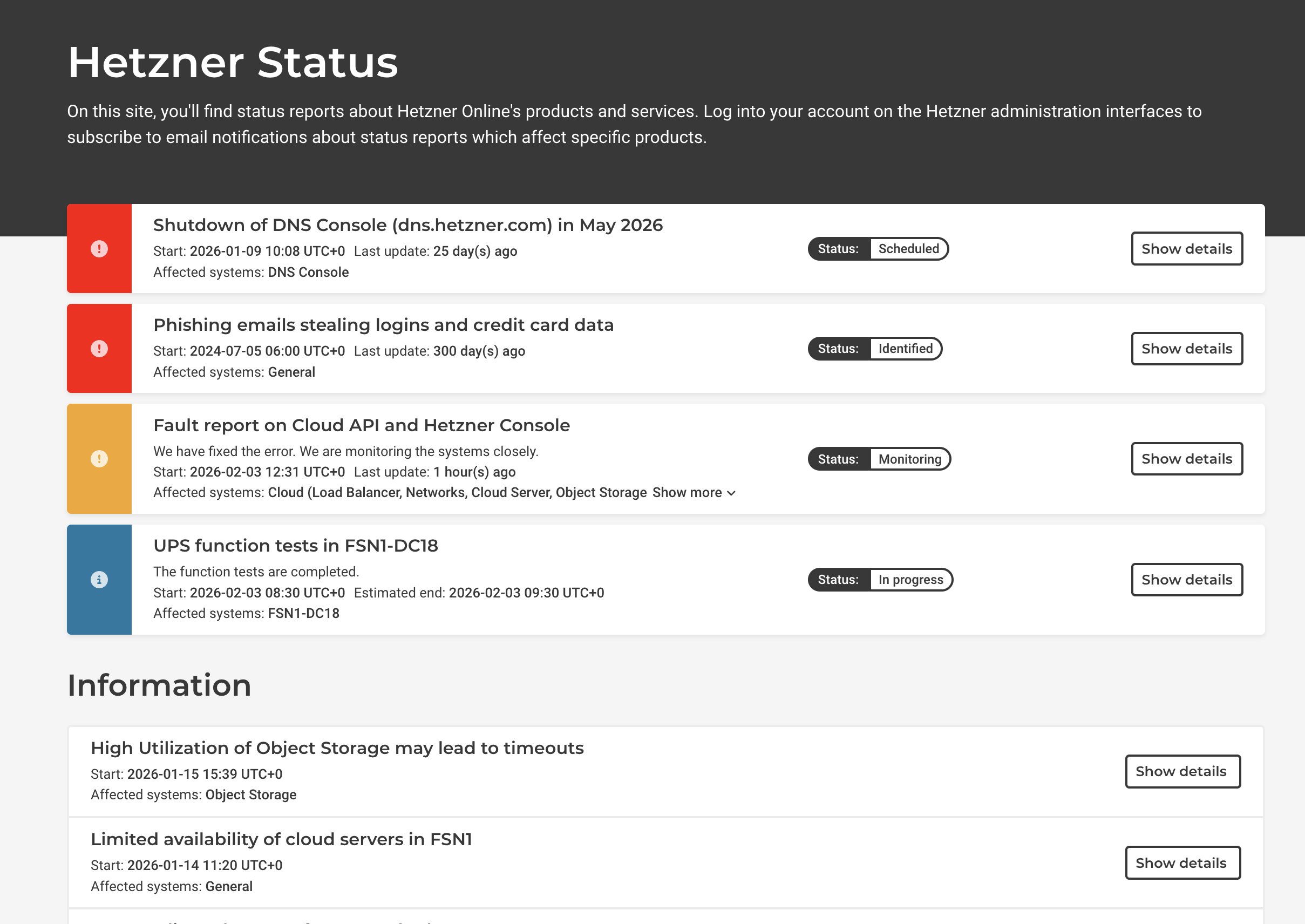Viewport: 1305px width, 924px height.
Task: Click the Scheduled status badge
Action: click(908, 249)
